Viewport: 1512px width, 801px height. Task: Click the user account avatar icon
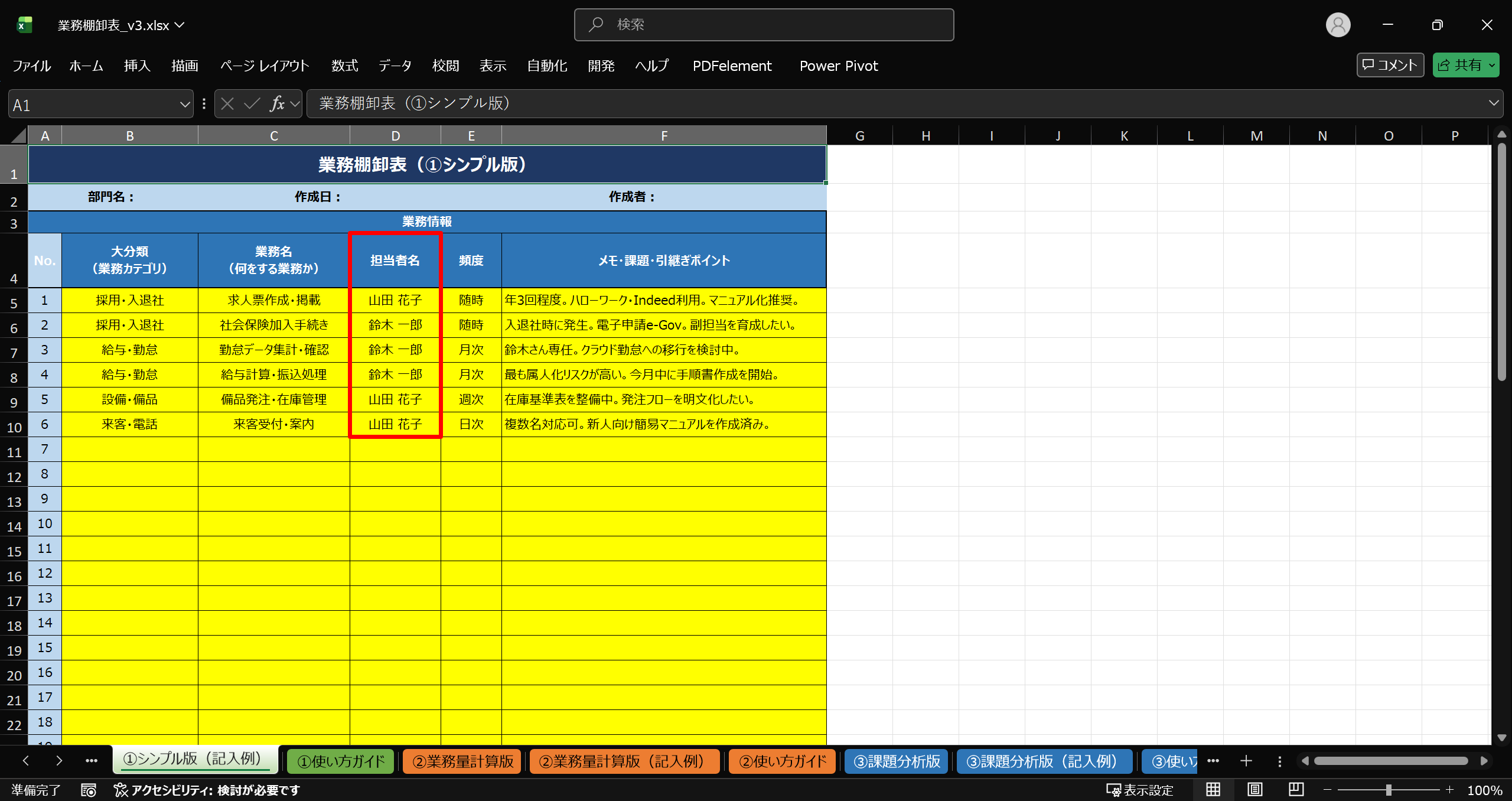1338,25
